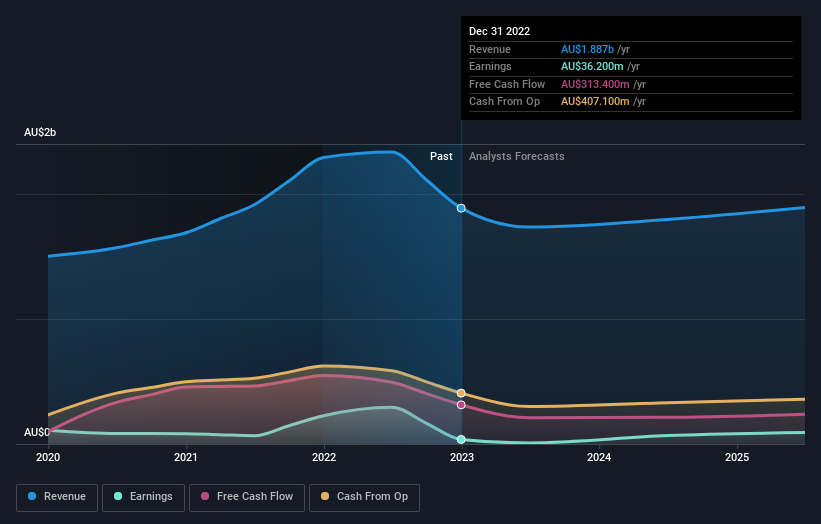Screen dimensions: 821x524
Task: Click the 2022 x-axis label
Action: click(x=324, y=457)
